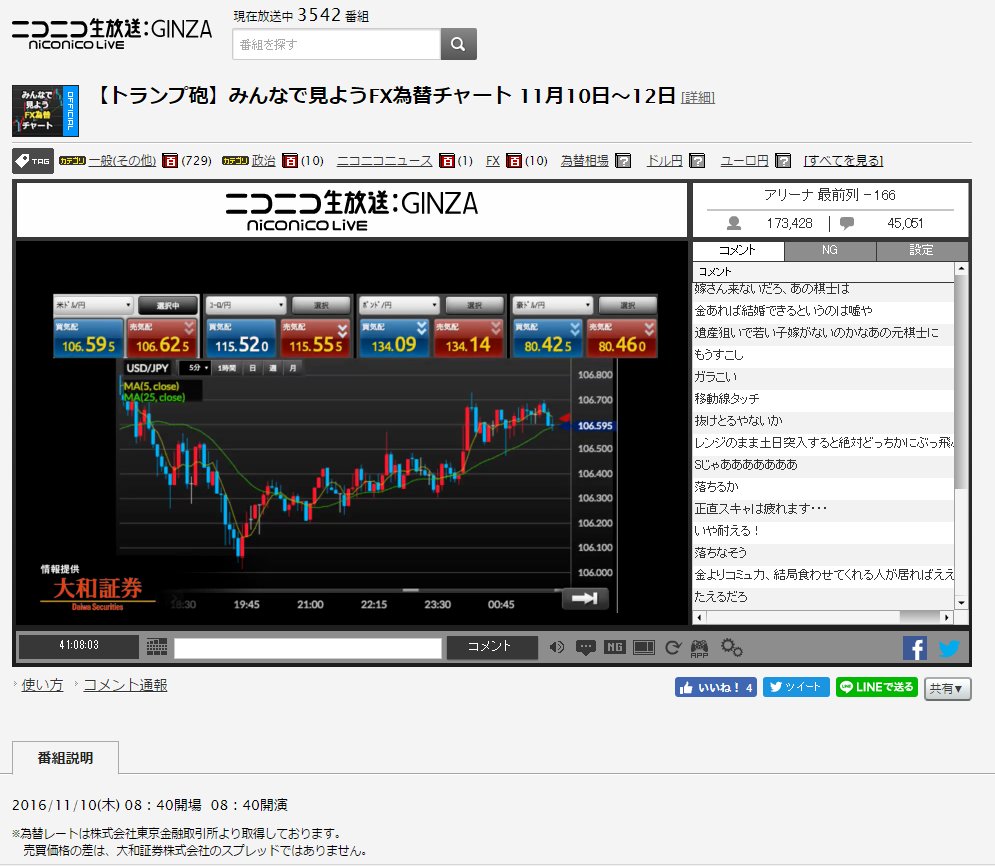Click 選択 button for the ユーロ/円 panel
Image resolution: width=995 pixels, height=866 pixels.
click(x=322, y=306)
